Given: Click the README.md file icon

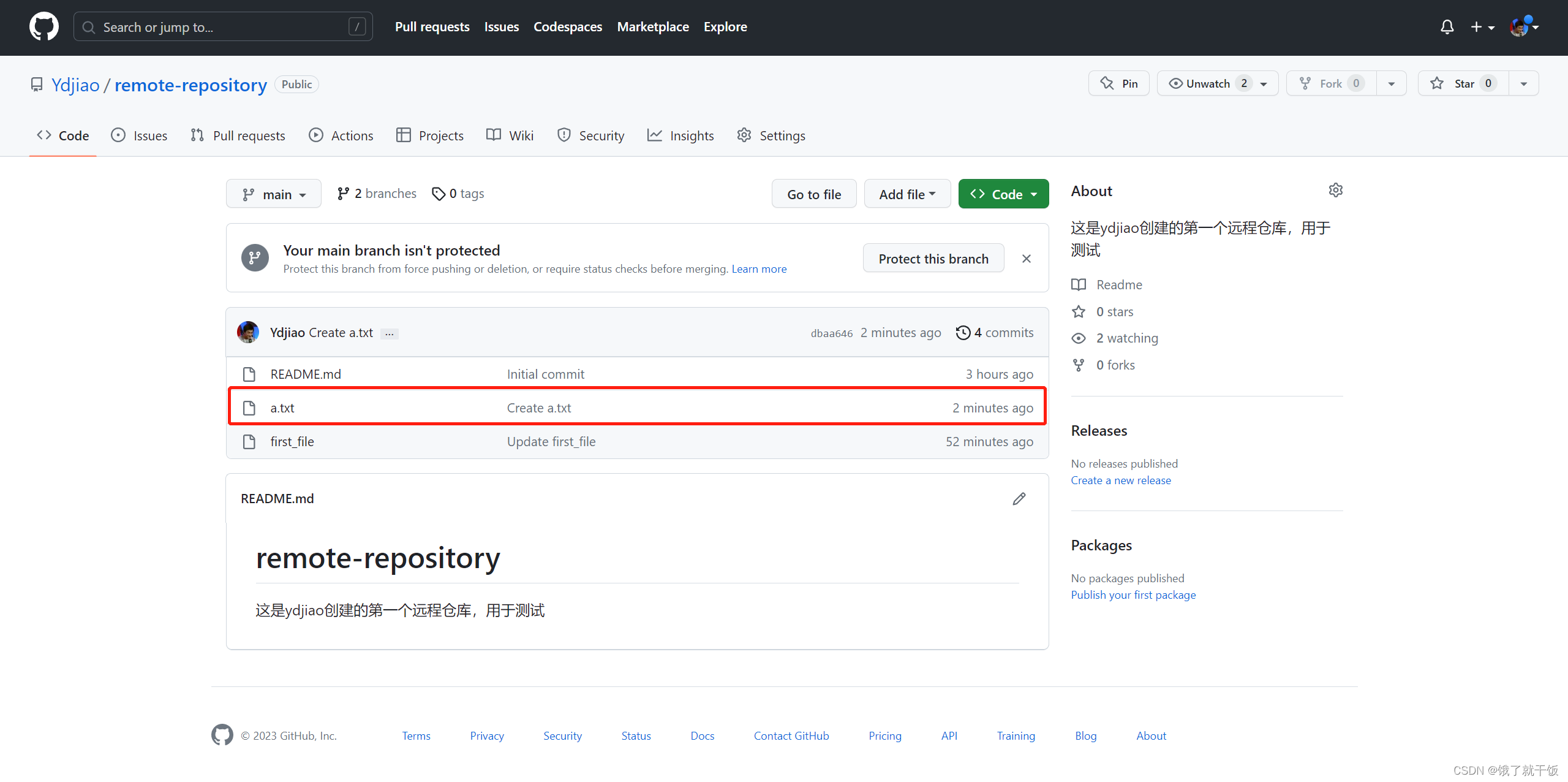Looking at the screenshot, I should 249,374.
